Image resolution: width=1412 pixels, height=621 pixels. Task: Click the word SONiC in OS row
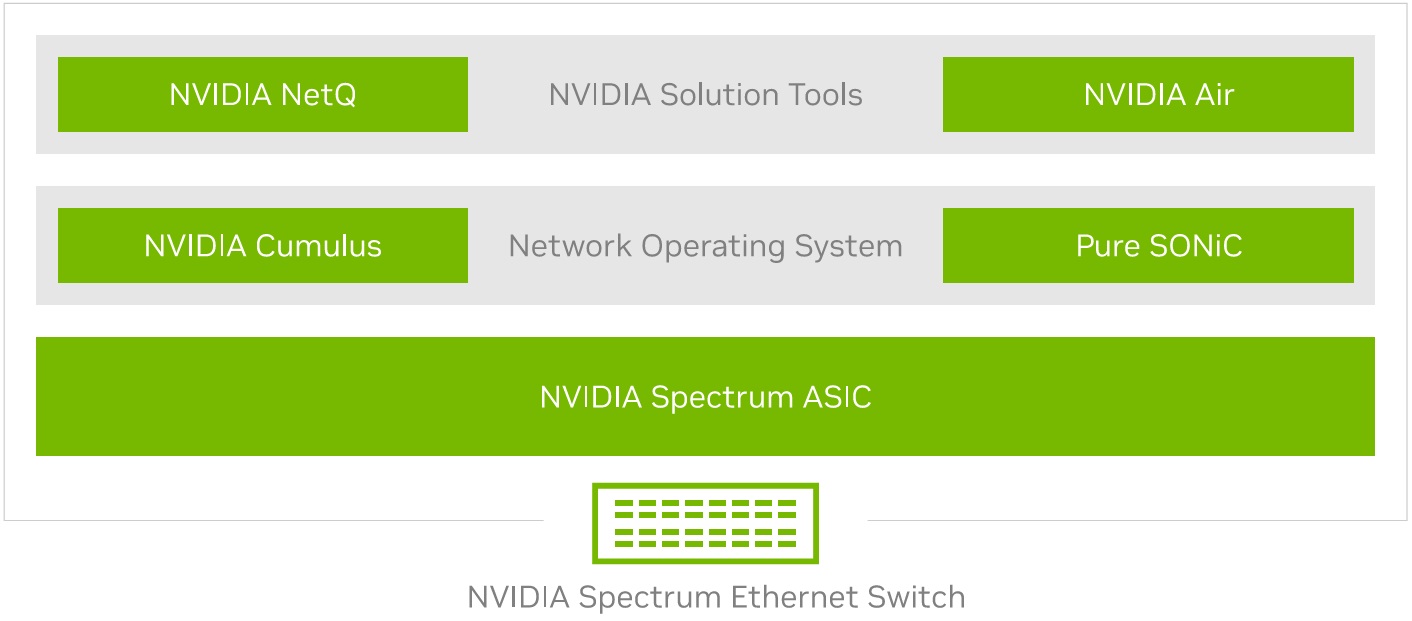click(x=1192, y=246)
